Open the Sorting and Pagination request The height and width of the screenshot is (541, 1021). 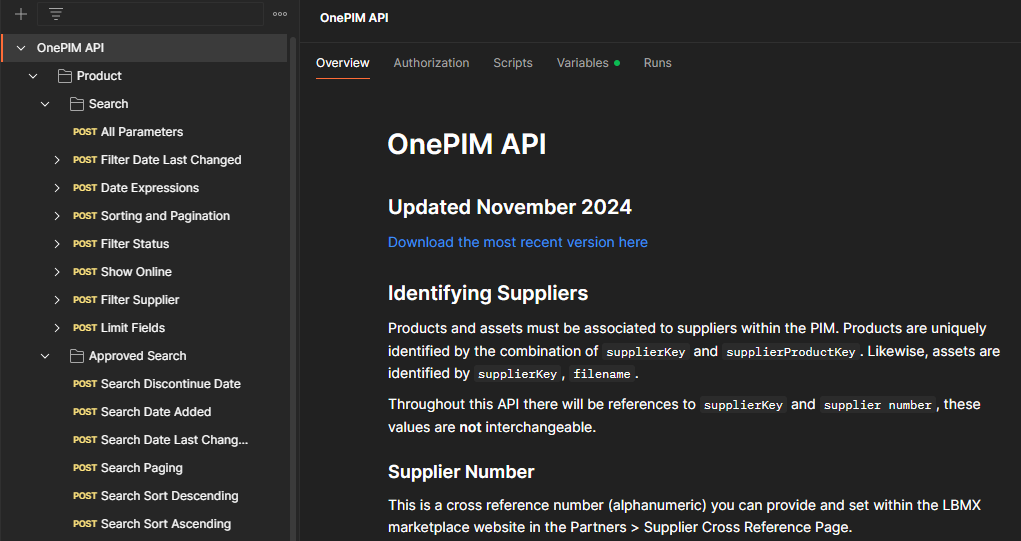(151, 216)
